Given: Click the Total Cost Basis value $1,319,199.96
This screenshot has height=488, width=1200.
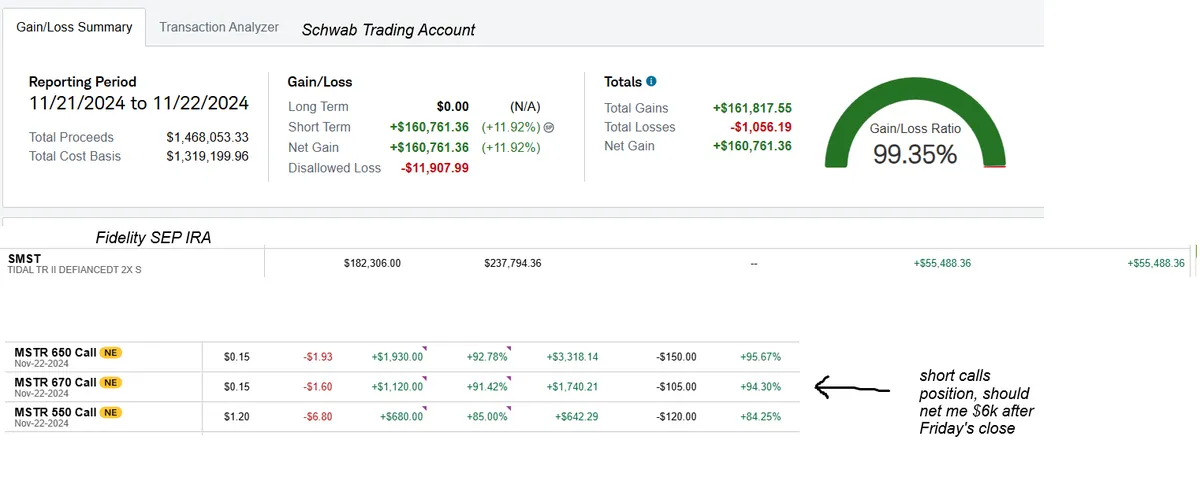Looking at the screenshot, I should [208, 156].
